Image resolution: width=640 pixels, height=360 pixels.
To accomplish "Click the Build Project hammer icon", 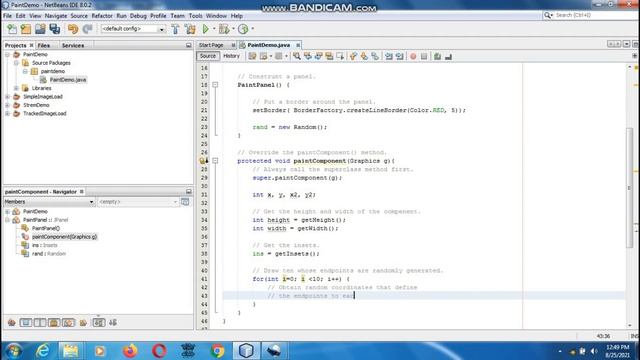I will [x=176, y=29].
